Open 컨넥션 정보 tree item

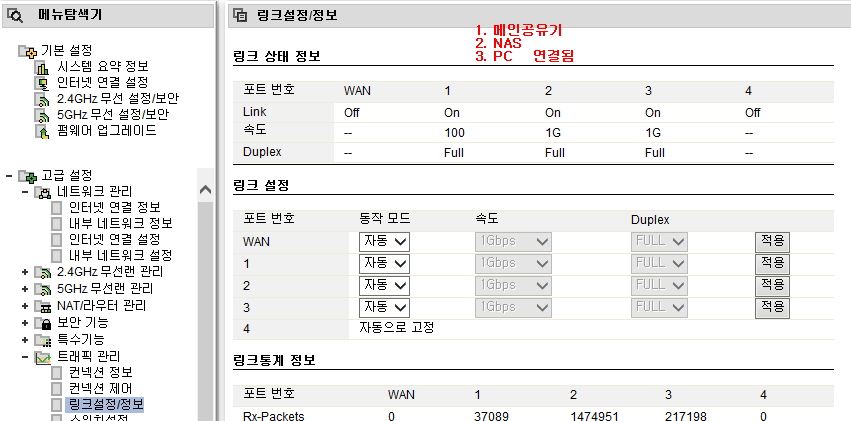(x=100, y=373)
